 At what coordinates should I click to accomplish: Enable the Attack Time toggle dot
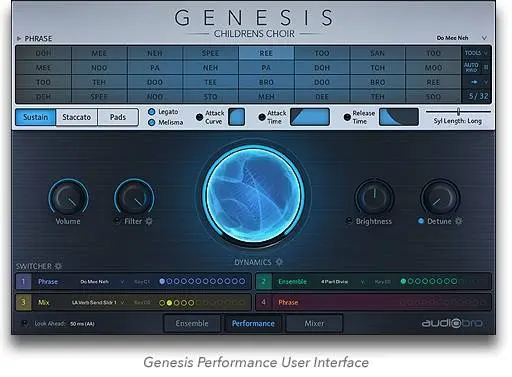click(x=262, y=117)
